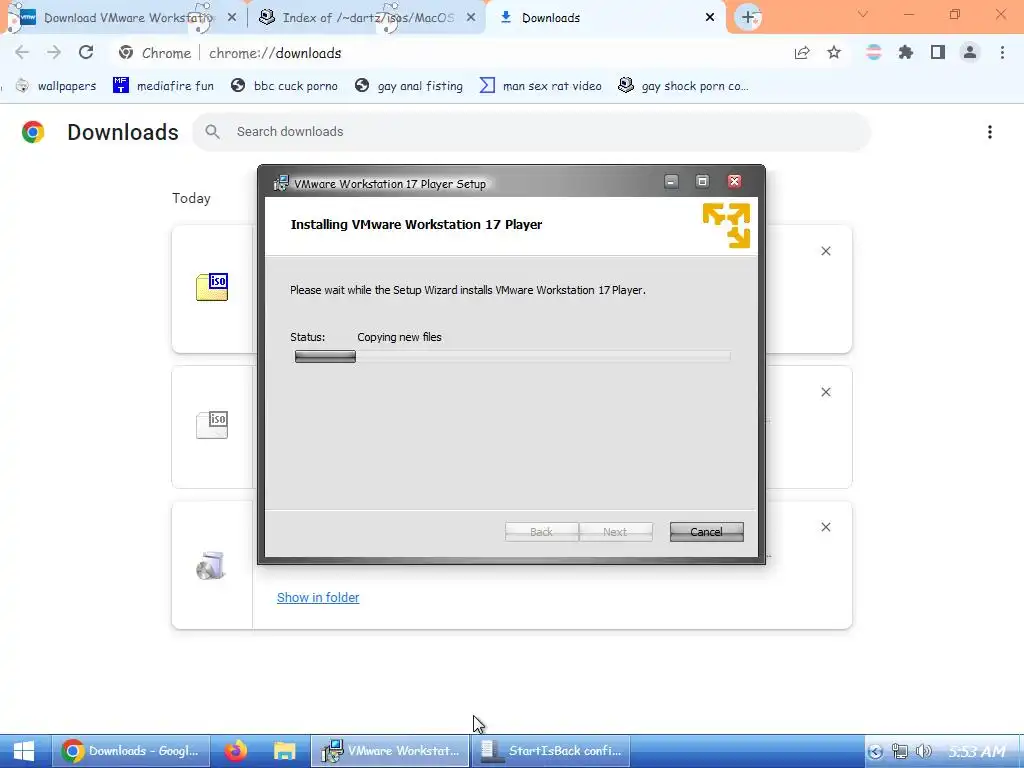Click the yellow iso file icon
Image resolution: width=1024 pixels, height=768 pixels.
tap(212, 287)
